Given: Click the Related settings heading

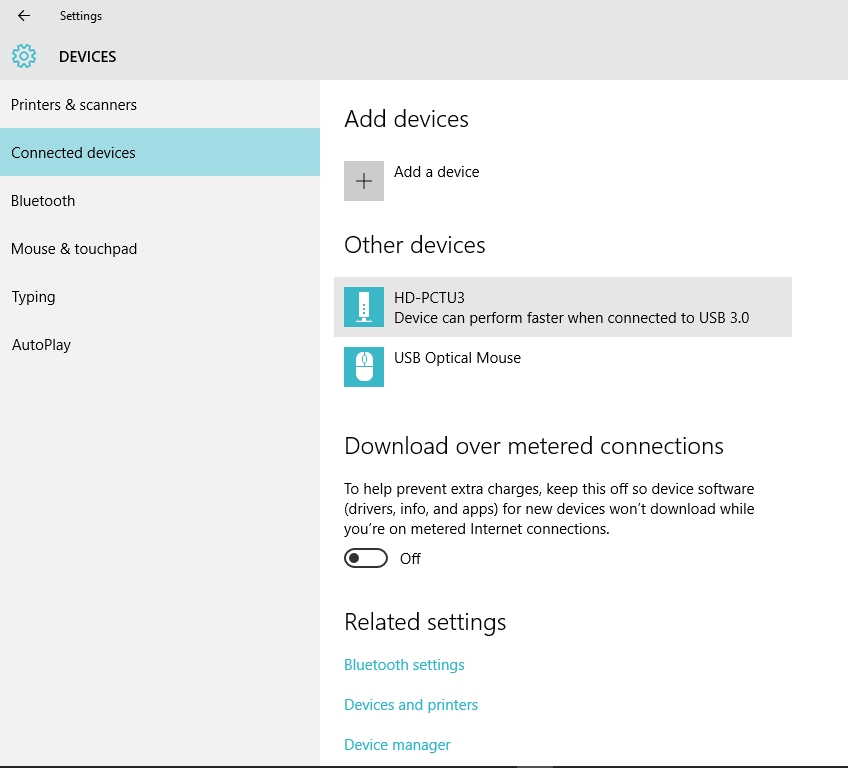Looking at the screenshot, I should 425,622.
